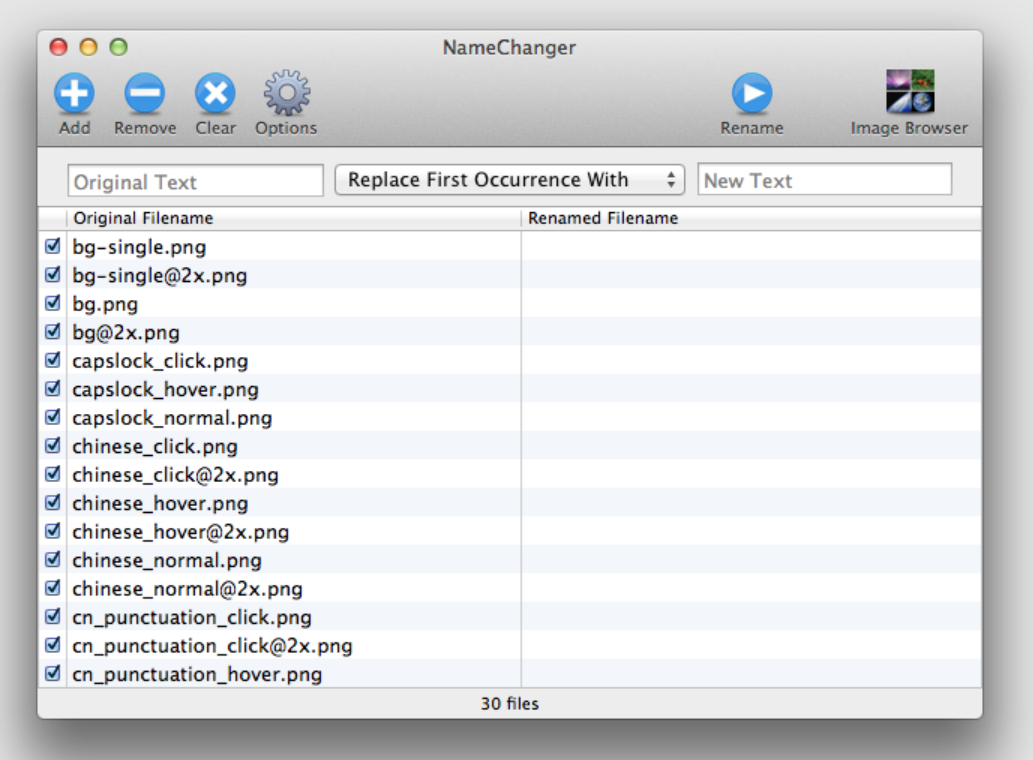Select the chinese_click.png filename
Viewport: 1033px width, 760px height.
(155, 447)
